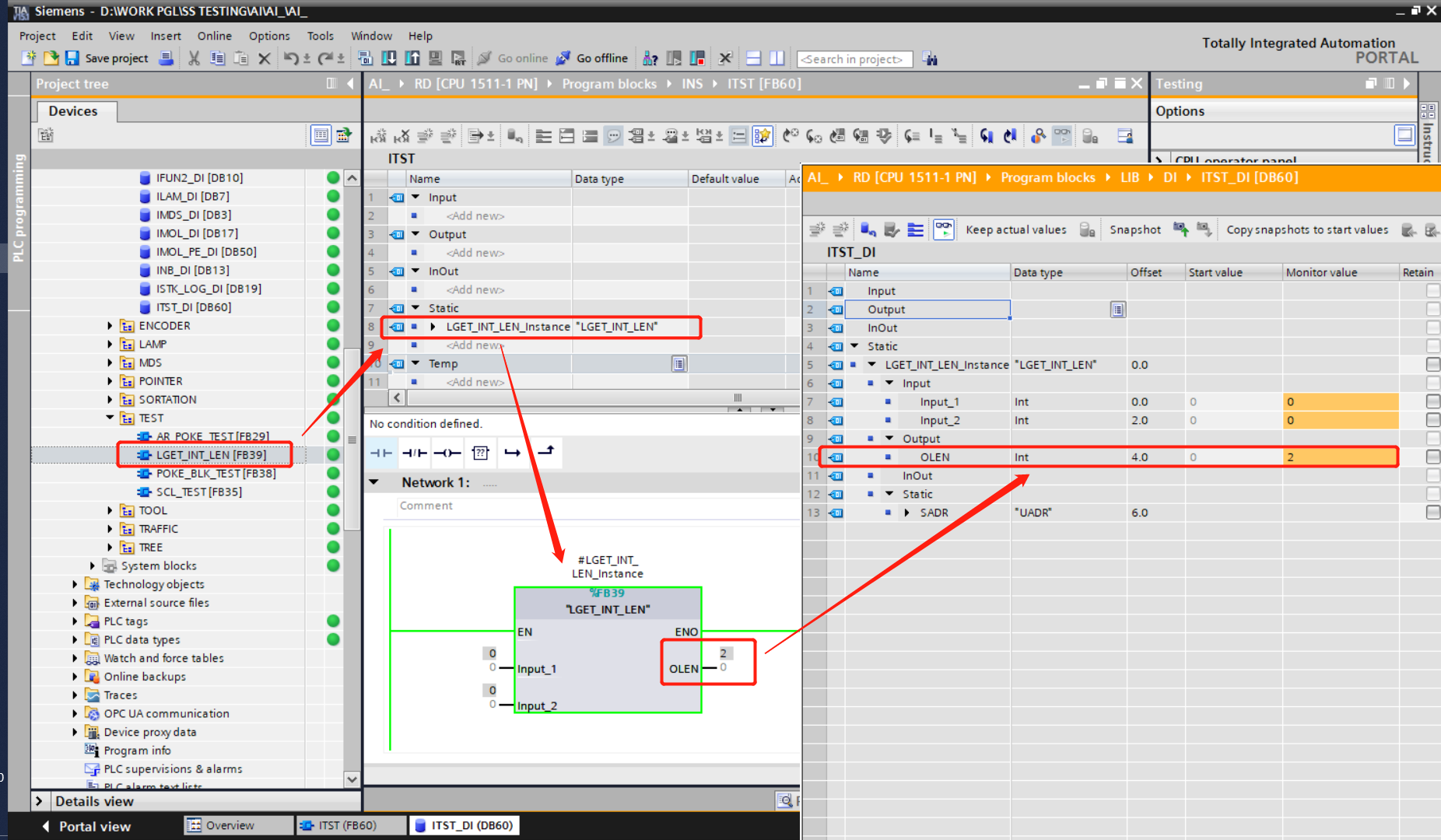
Task: Tick Retain checkbox for Output row in ITST_DI
Action: [1433, 309]
